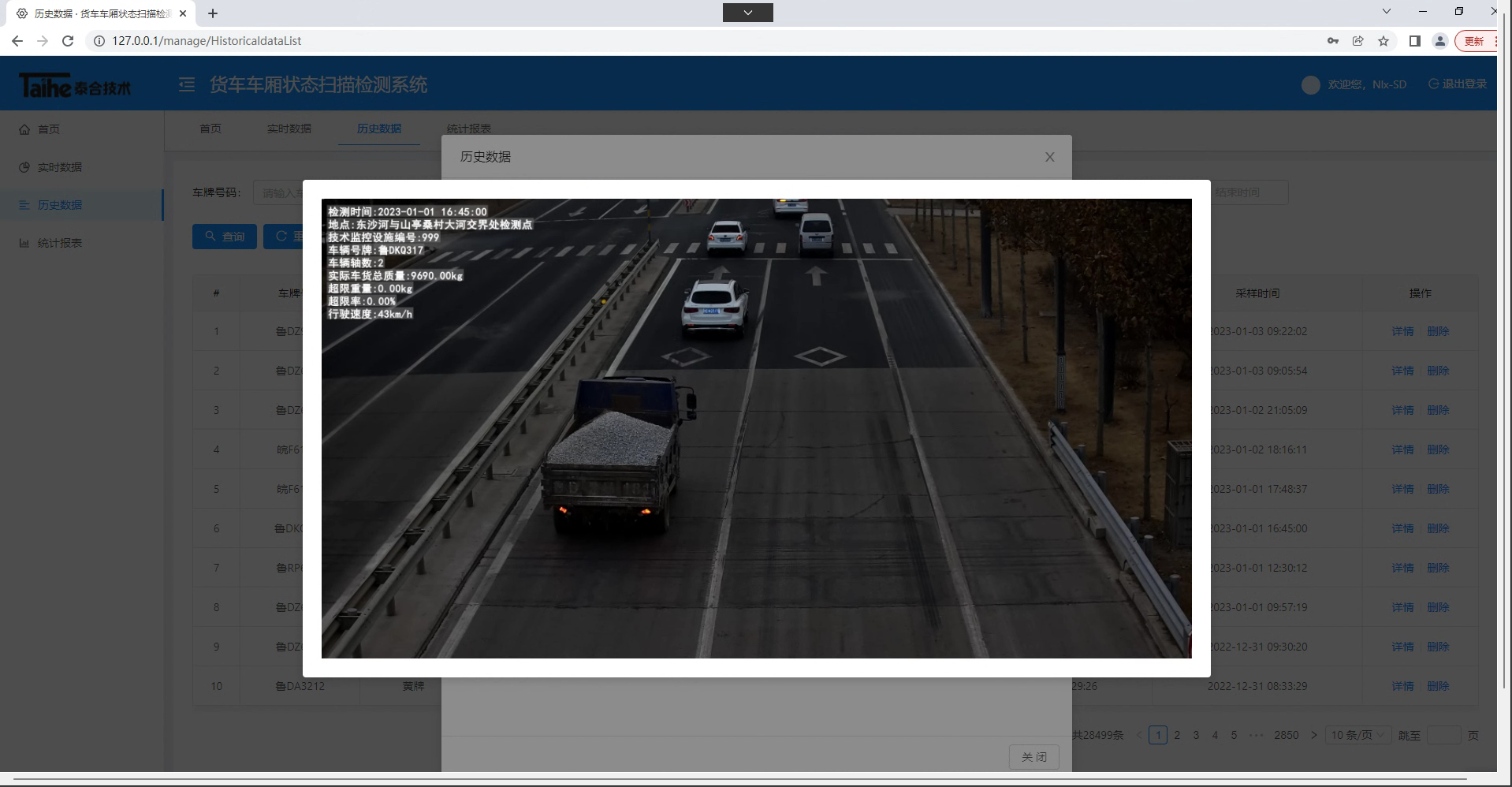Open the browser share icon
Viewport: 1512px width, 787px height.
tap(1358, 41)
